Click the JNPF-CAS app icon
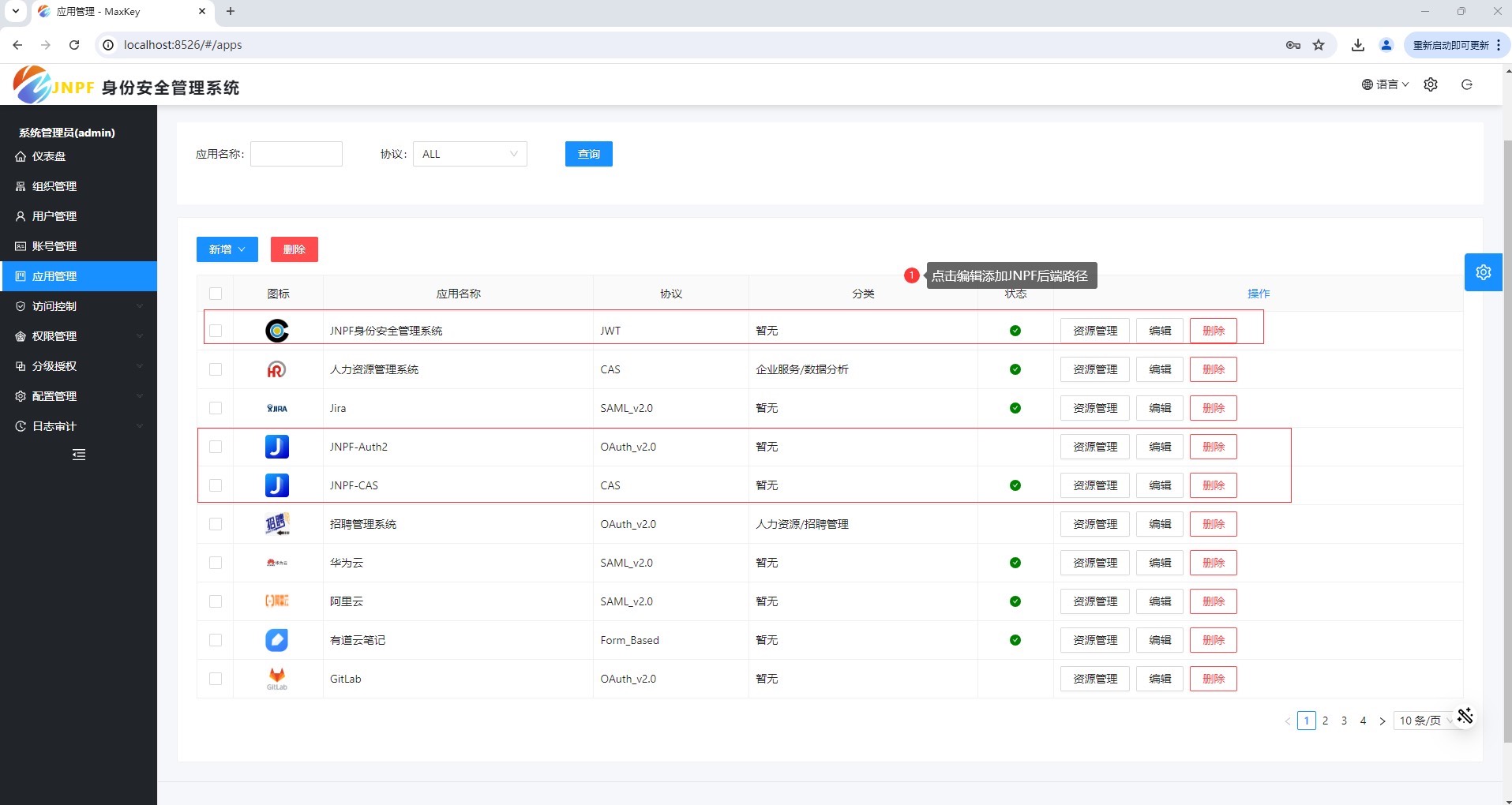The height and width of the screenshot is (805, 1512). pos(277,485)
